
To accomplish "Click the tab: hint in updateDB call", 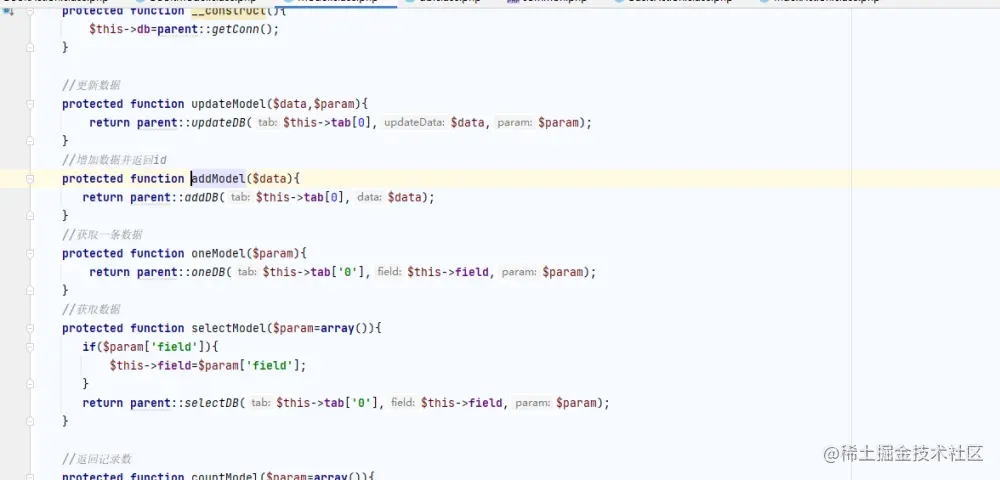I will (x=267, y=122).
